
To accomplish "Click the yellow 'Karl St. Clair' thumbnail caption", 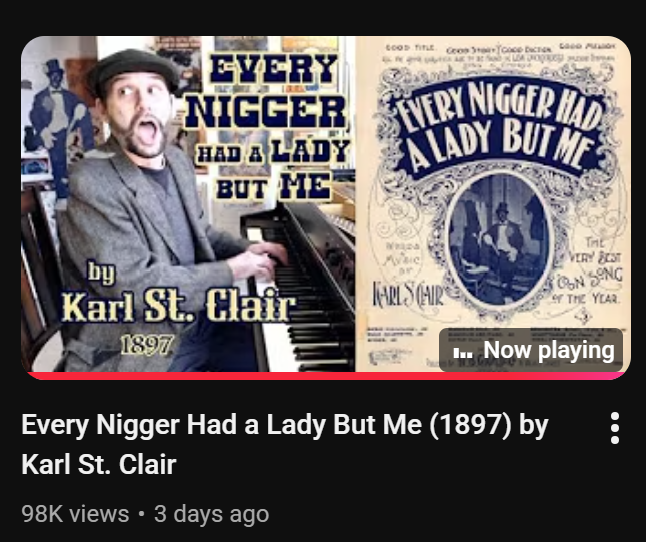I will 178,306.
